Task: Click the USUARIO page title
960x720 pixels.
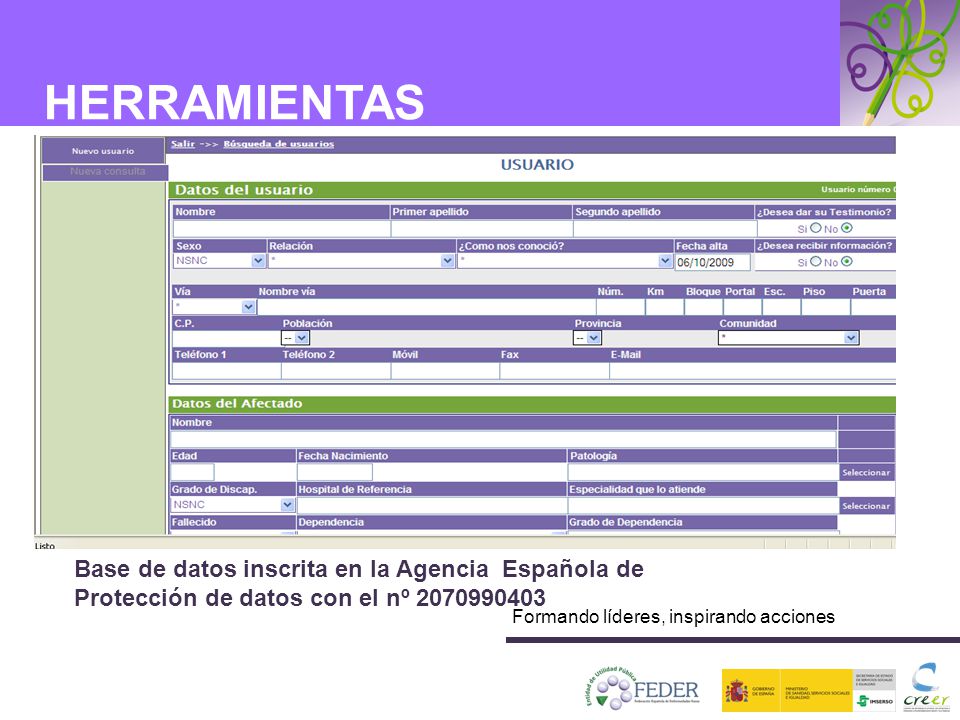Action: tap(537, 164)
